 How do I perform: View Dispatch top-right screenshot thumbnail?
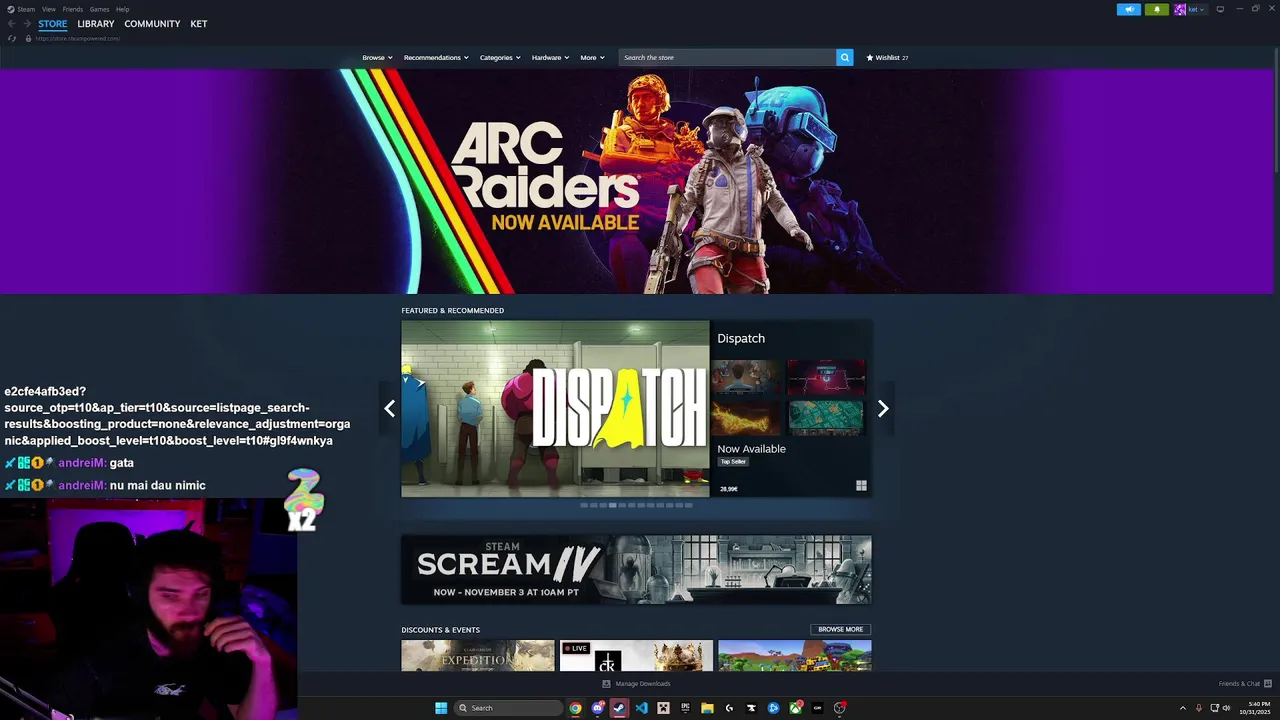pos(826,377)
